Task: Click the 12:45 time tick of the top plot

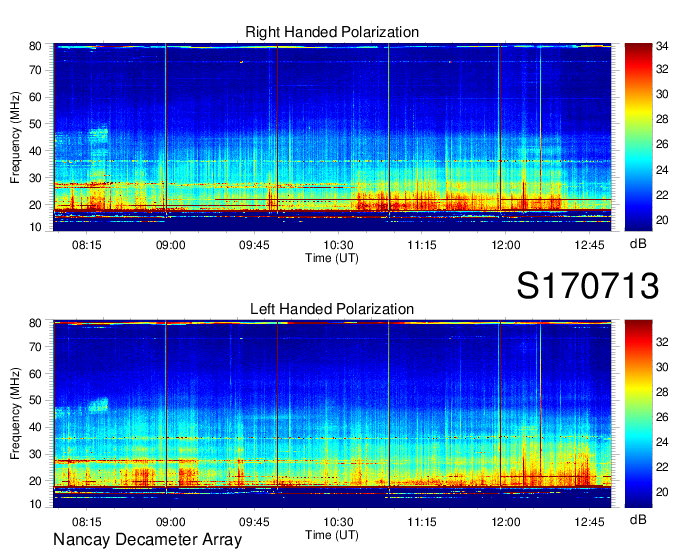Action: [589, 245]
